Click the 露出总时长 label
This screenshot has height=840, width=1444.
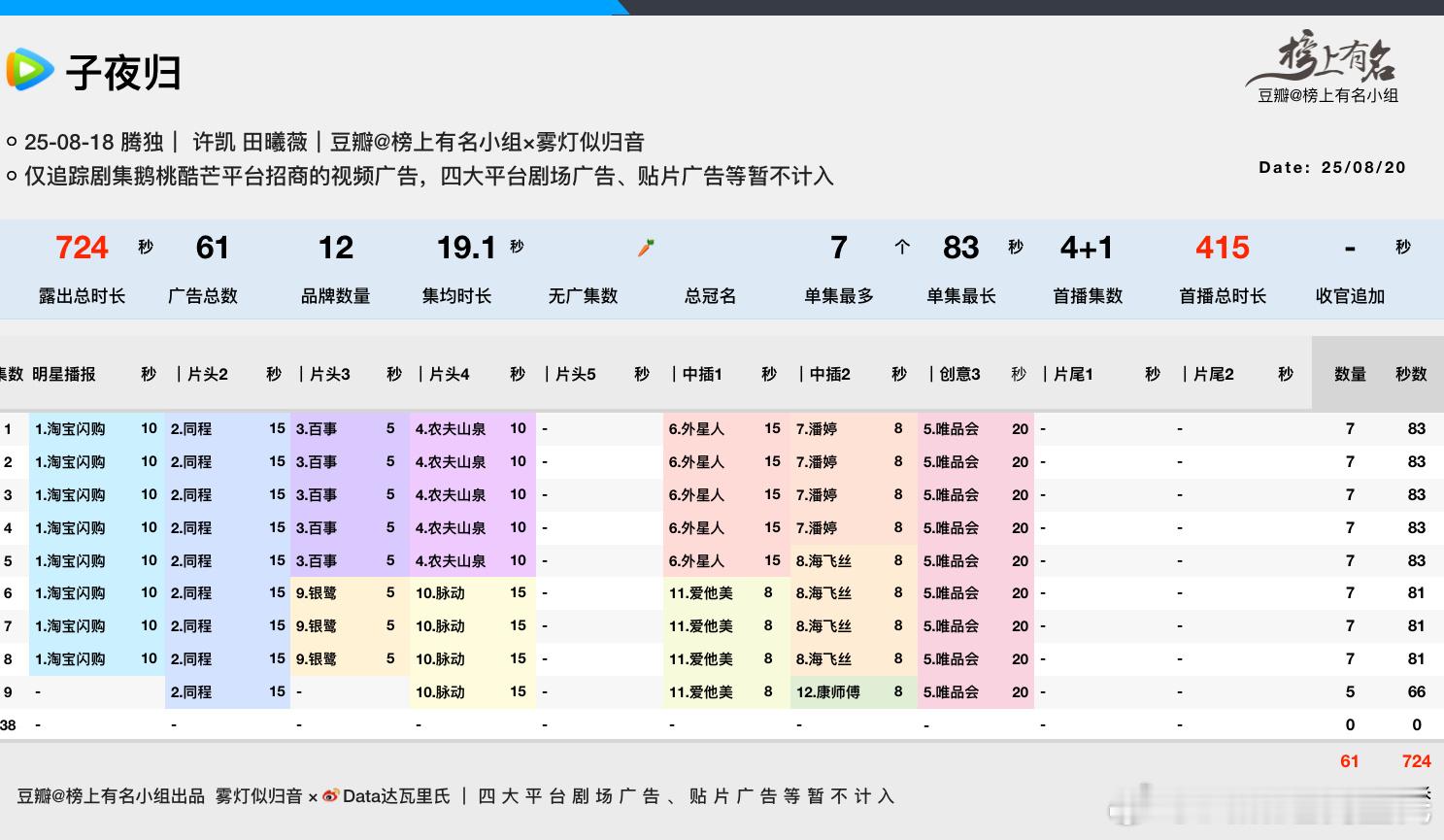pos(82,295)
